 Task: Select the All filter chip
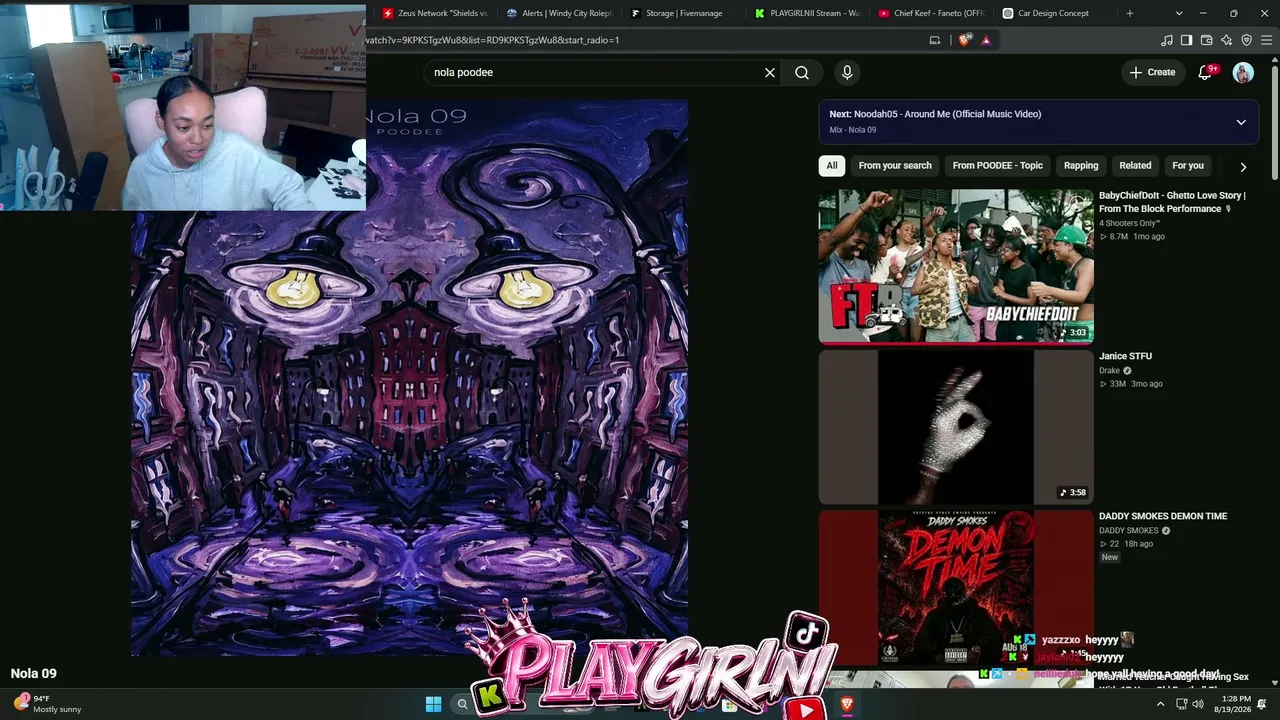click(x=831, y=166)
